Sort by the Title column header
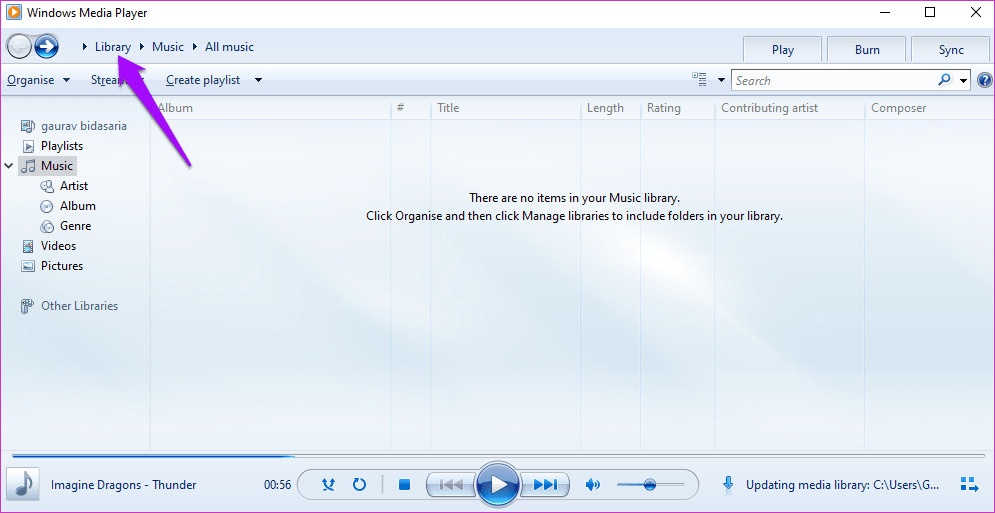The height and width of the screenshot is (513, 995). coord(506,108)
